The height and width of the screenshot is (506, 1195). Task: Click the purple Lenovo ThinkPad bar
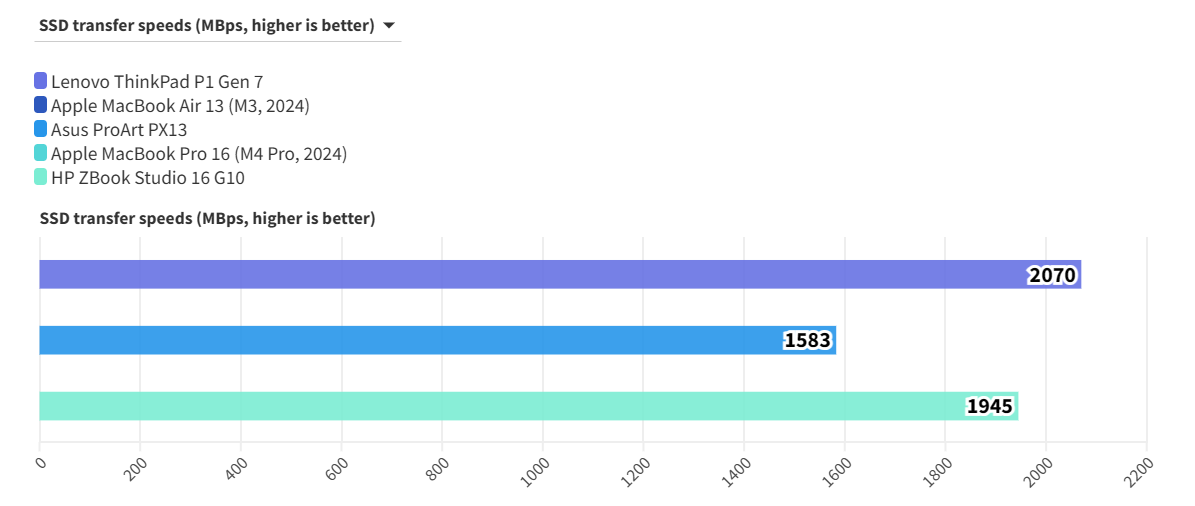click(500, 274)
